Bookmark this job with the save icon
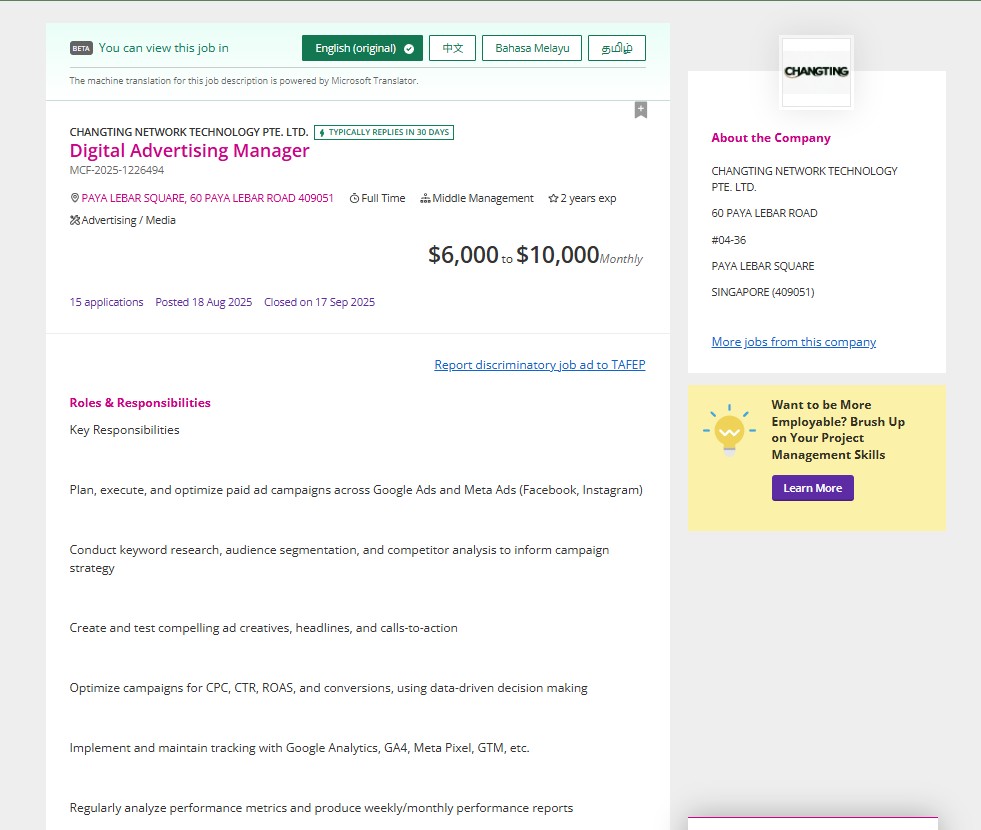981x830 pixels. coord(641,110)
